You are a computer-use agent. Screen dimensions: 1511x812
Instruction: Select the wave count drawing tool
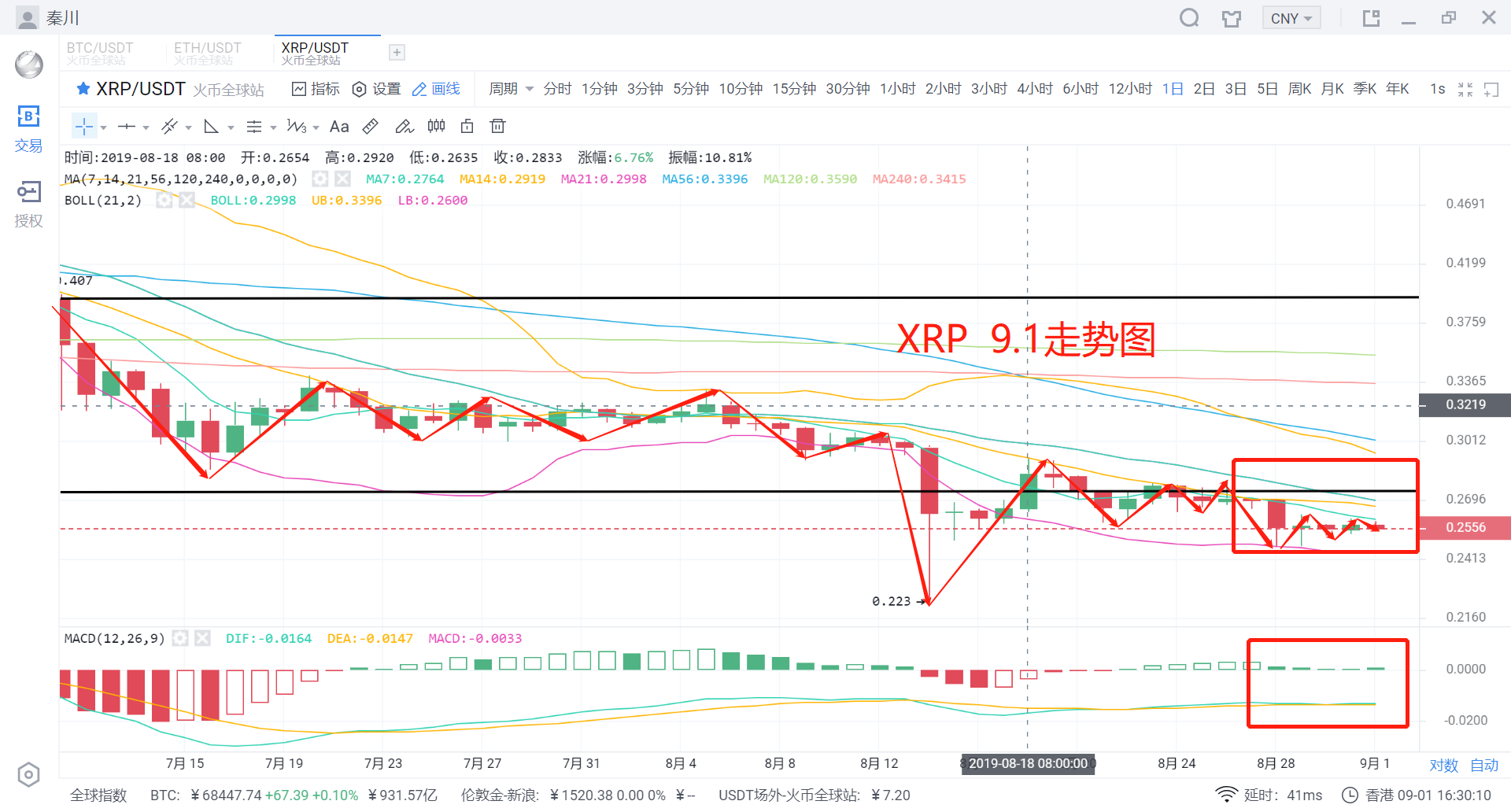click(x=296, y=127)
